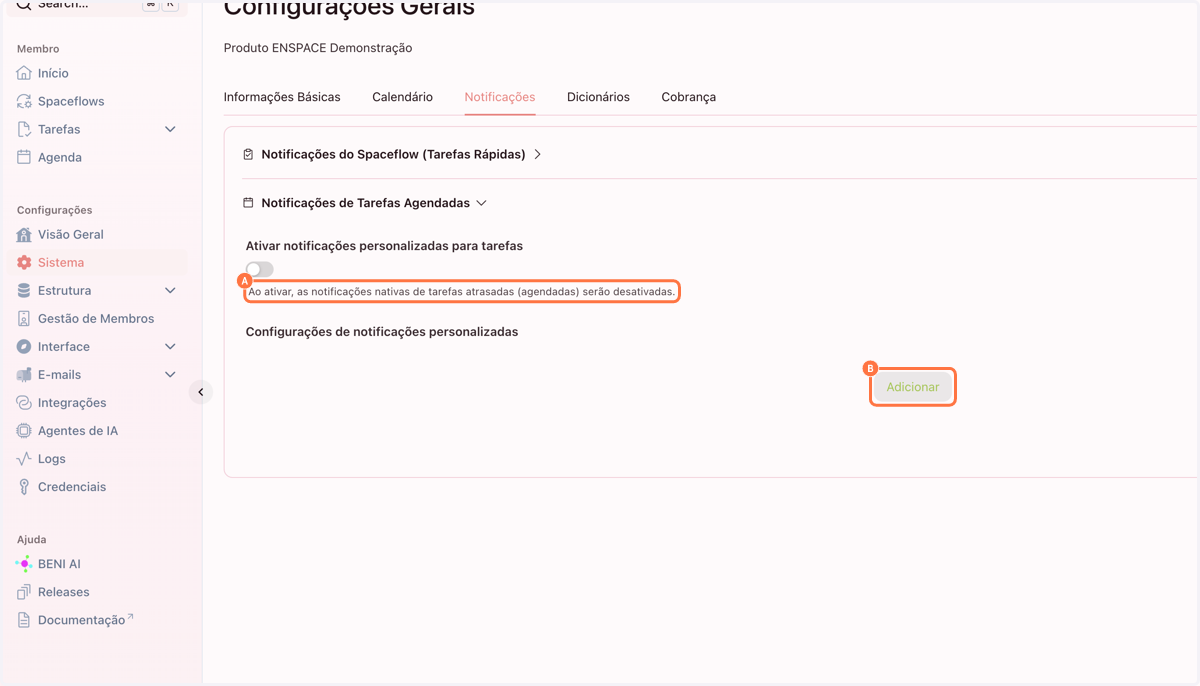Viewport: 1200px width, 686px height.
Task: Click the Spaceflows sidebar icon
Action: point(25,101)
